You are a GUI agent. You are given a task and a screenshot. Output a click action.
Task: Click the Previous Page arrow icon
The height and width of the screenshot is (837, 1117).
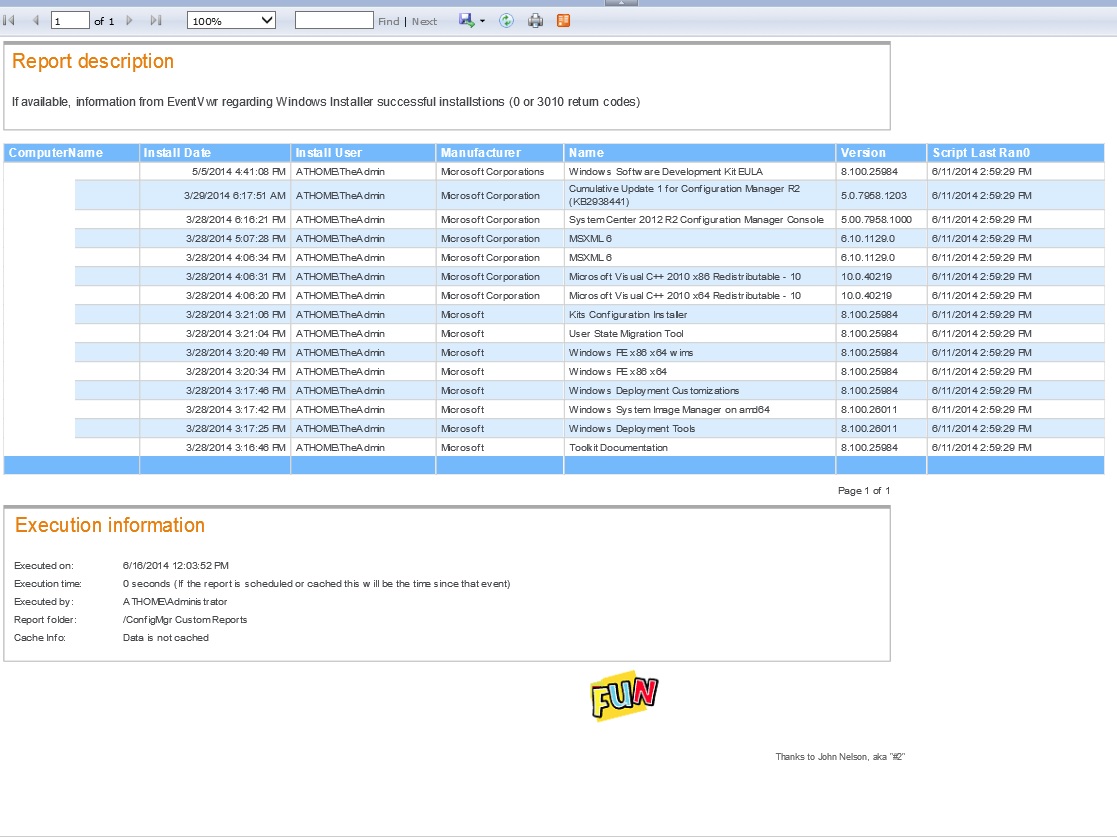pos(36,21)
